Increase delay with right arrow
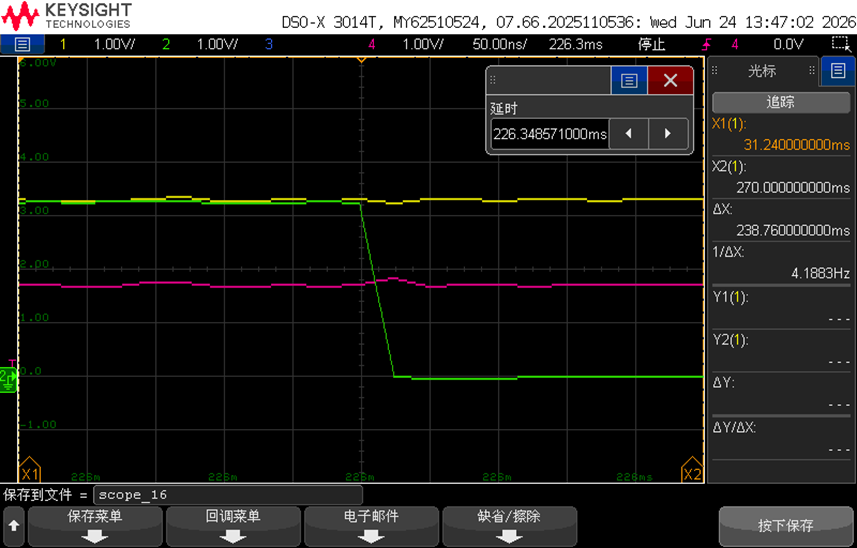Image resolution: width=857 pixels, height=548 pixels. pos(668,134)
